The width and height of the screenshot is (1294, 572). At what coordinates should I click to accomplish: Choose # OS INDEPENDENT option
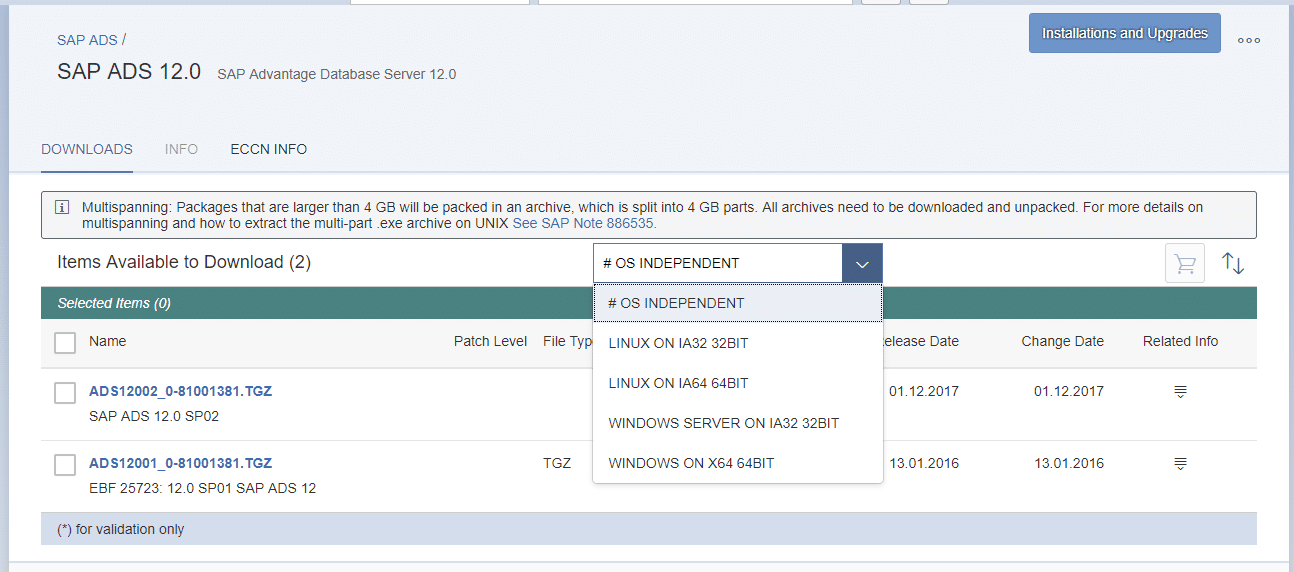[738, 303]
